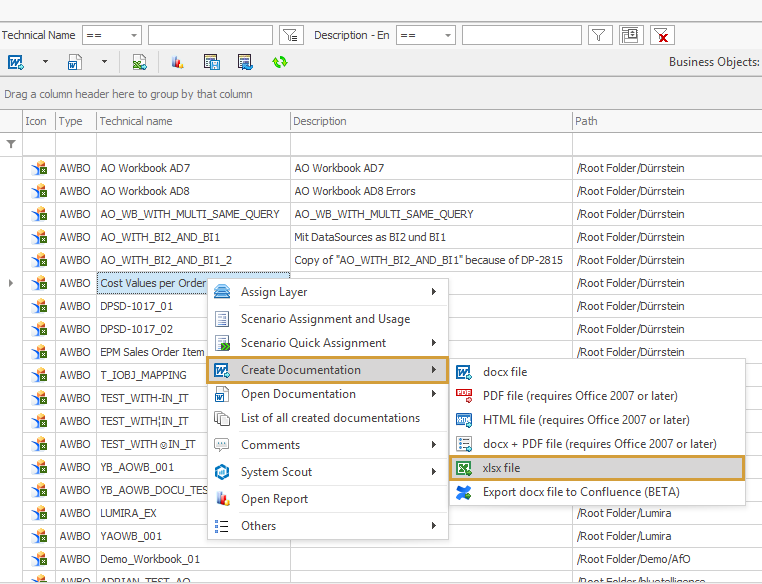Click the Word documentation icon in toolbar
This screenshot has height=584, width=762.
point(16,62)
